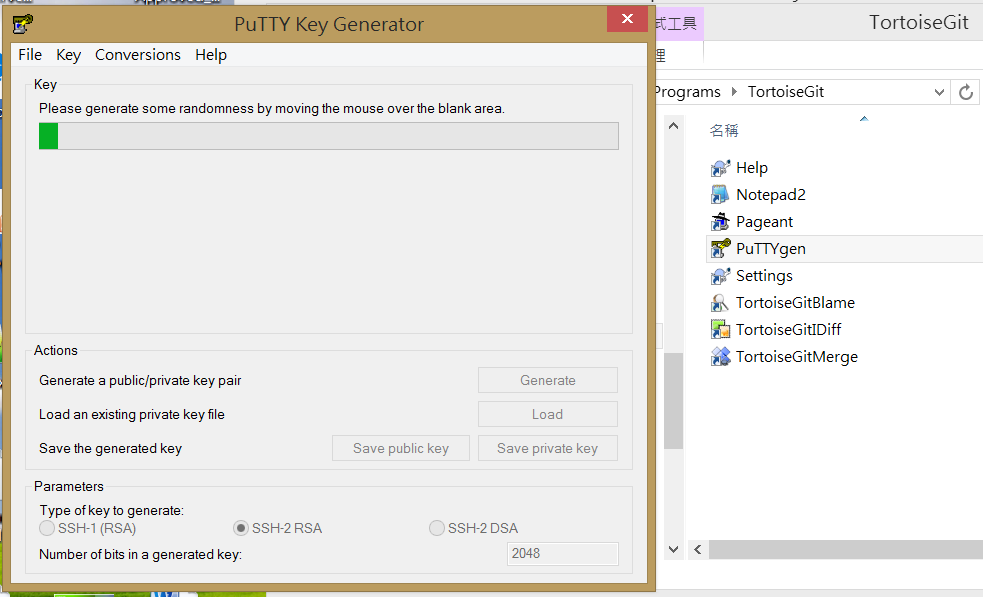This screenshot has width=983, height=597.
Task: Open TortoiseGitMerge
Action: (797, 356)
